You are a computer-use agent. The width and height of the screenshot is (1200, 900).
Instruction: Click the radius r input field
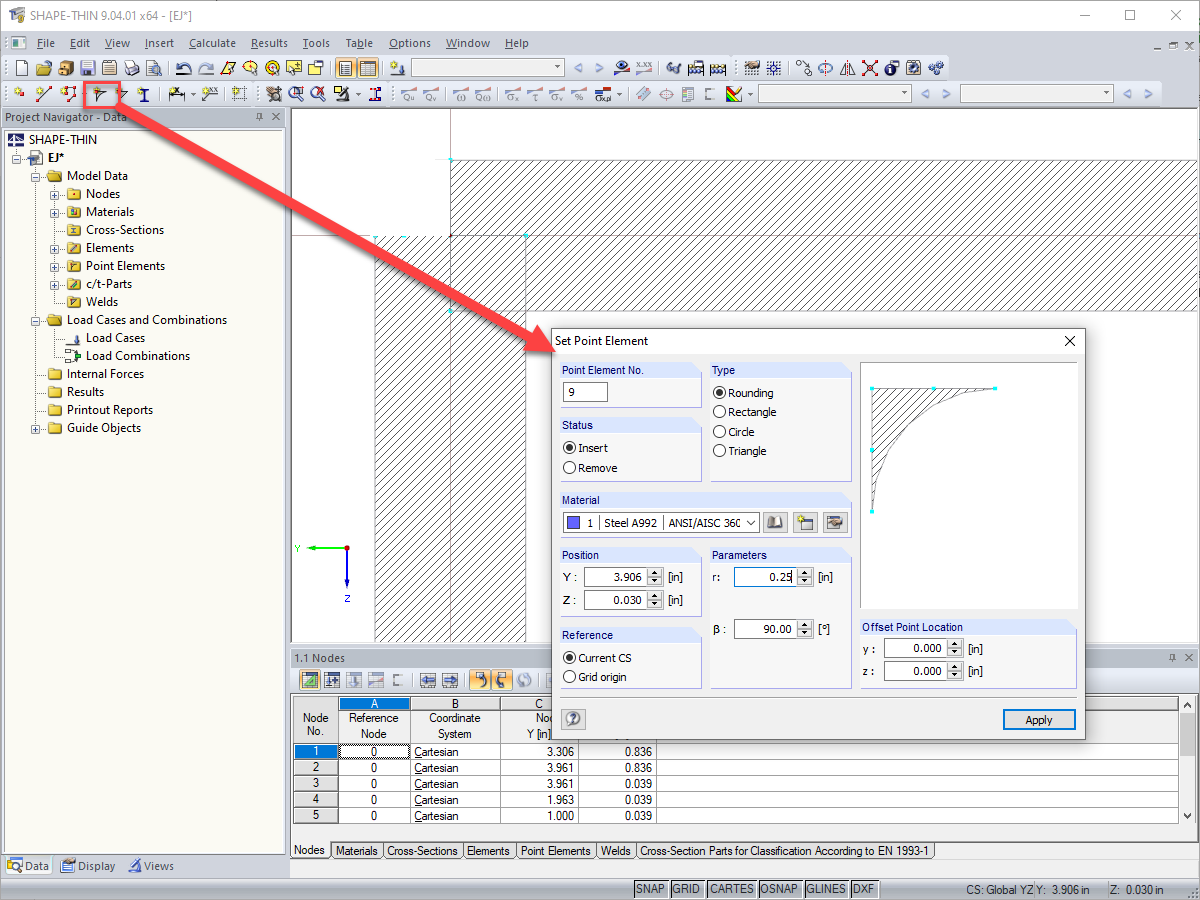point(766,577)
